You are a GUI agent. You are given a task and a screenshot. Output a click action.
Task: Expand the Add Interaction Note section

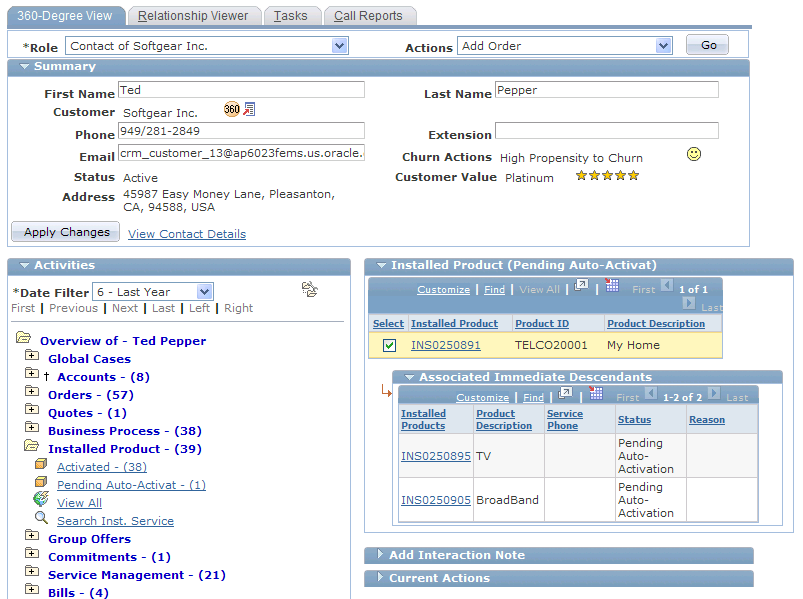[x=380, y=554]
